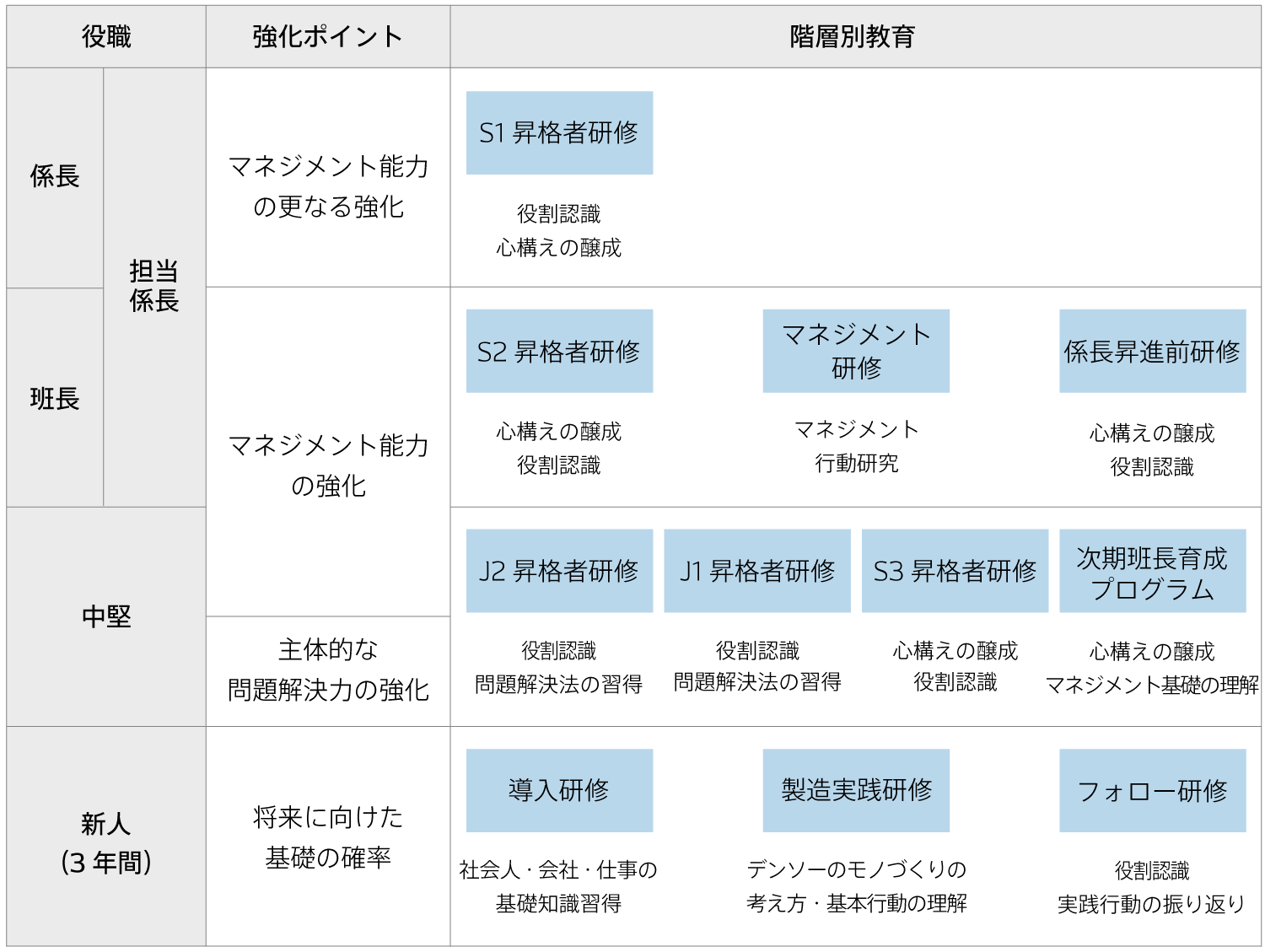Open the S3 昇格者研修 box
The height and width of the screenshot is (952, 1265).
pyautogui.click(x=955, y=571)
